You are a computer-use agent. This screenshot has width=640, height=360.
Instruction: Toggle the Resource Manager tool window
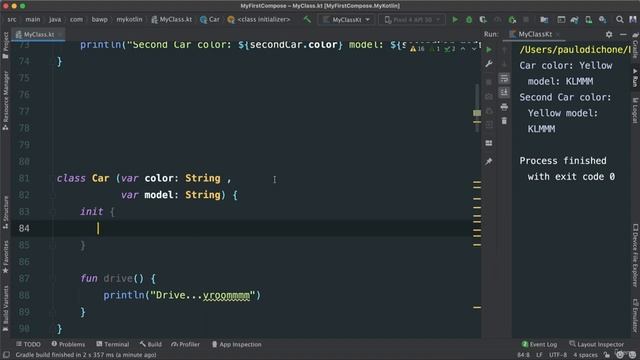pos(5,100)
